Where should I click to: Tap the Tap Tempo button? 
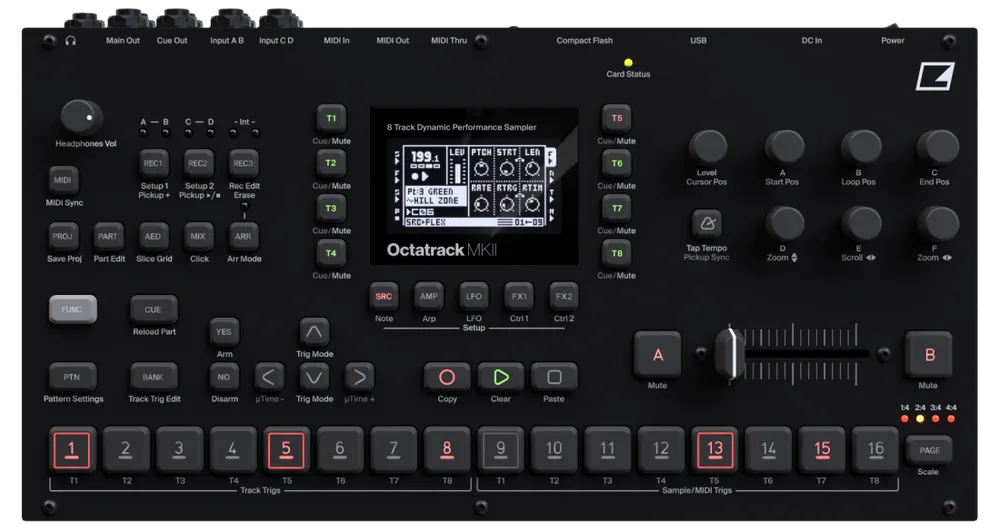pos(707,224)
